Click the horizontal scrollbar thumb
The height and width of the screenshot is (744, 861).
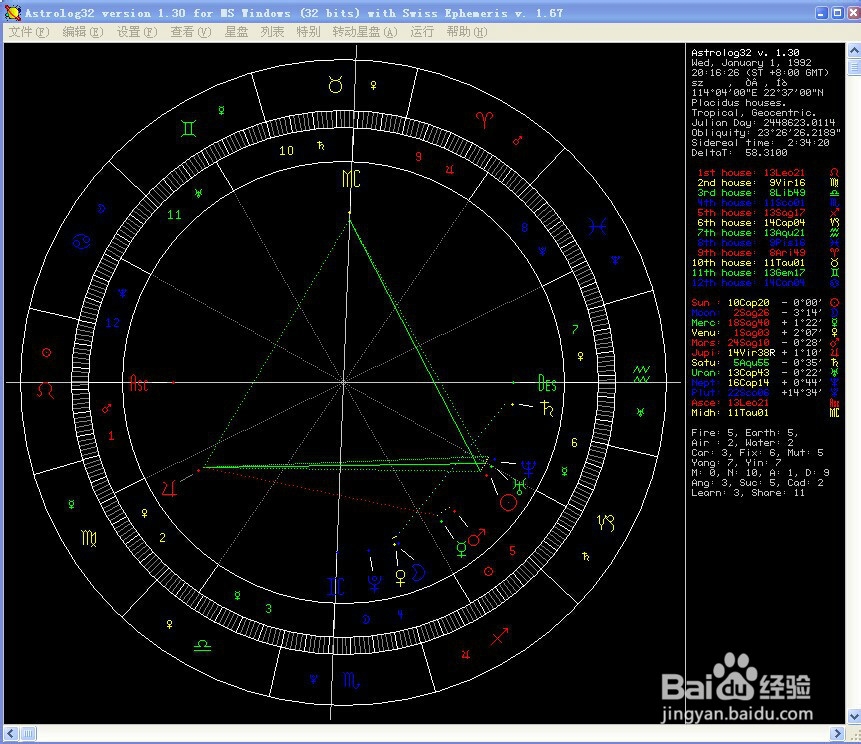click(x=28, y=733)
